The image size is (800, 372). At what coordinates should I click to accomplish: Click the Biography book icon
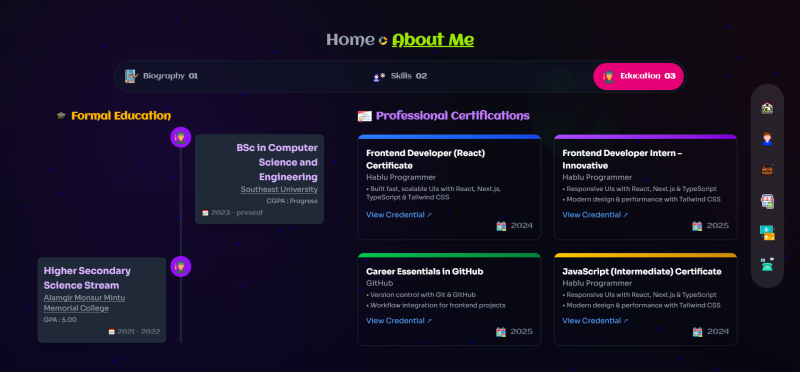pyautogui.click(x=131, y=76)
